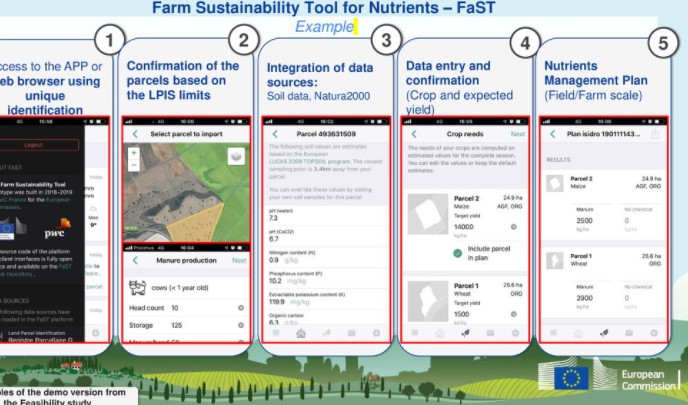Go back from Plan isidro screen
Viewport: 688px width, 405px height.
tap(553, 133)
